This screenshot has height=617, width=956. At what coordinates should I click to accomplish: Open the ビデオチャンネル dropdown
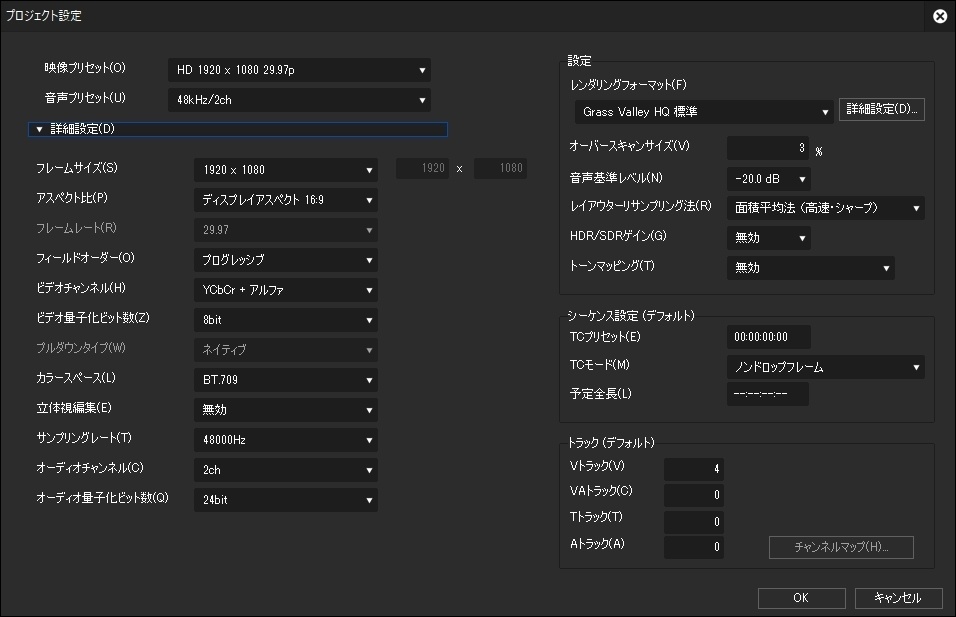click(285, 289)
